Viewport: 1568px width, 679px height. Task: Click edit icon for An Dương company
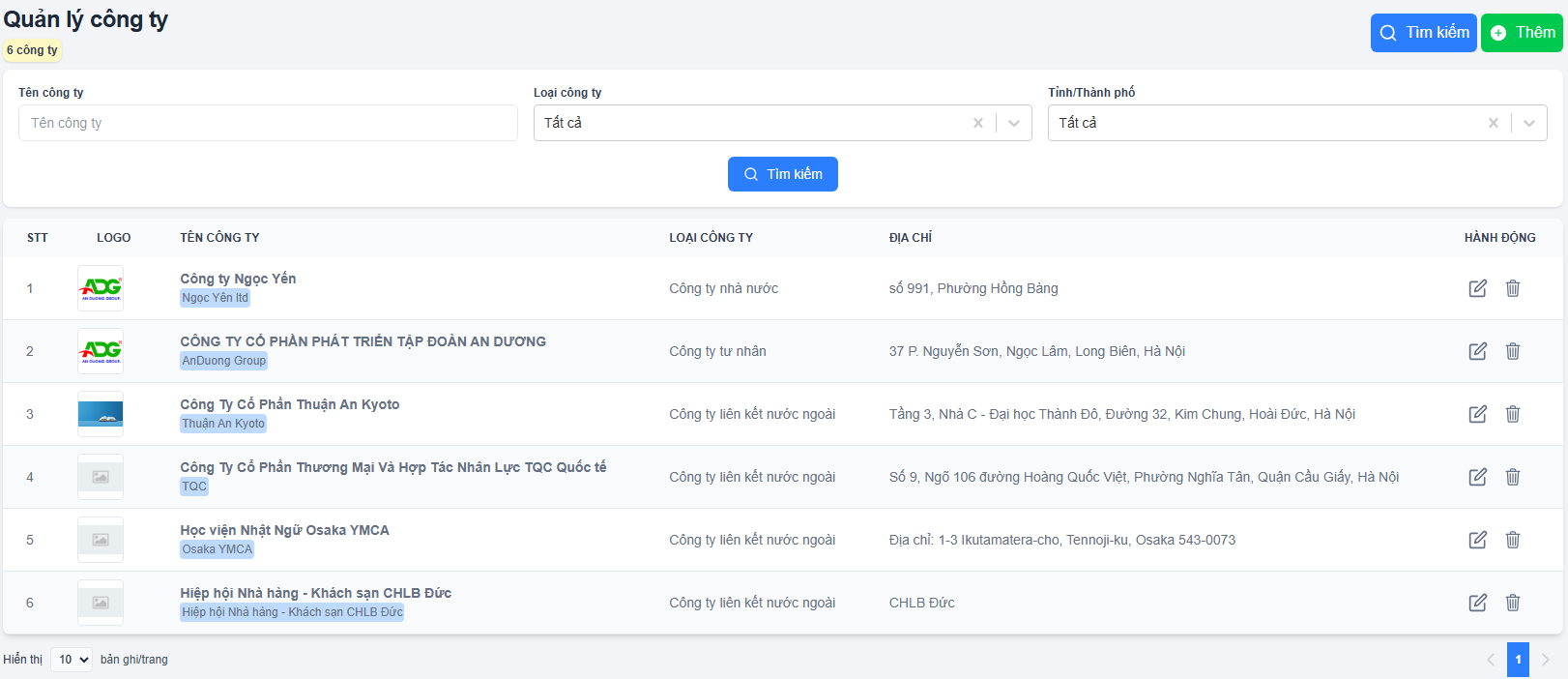[1477, 351]
